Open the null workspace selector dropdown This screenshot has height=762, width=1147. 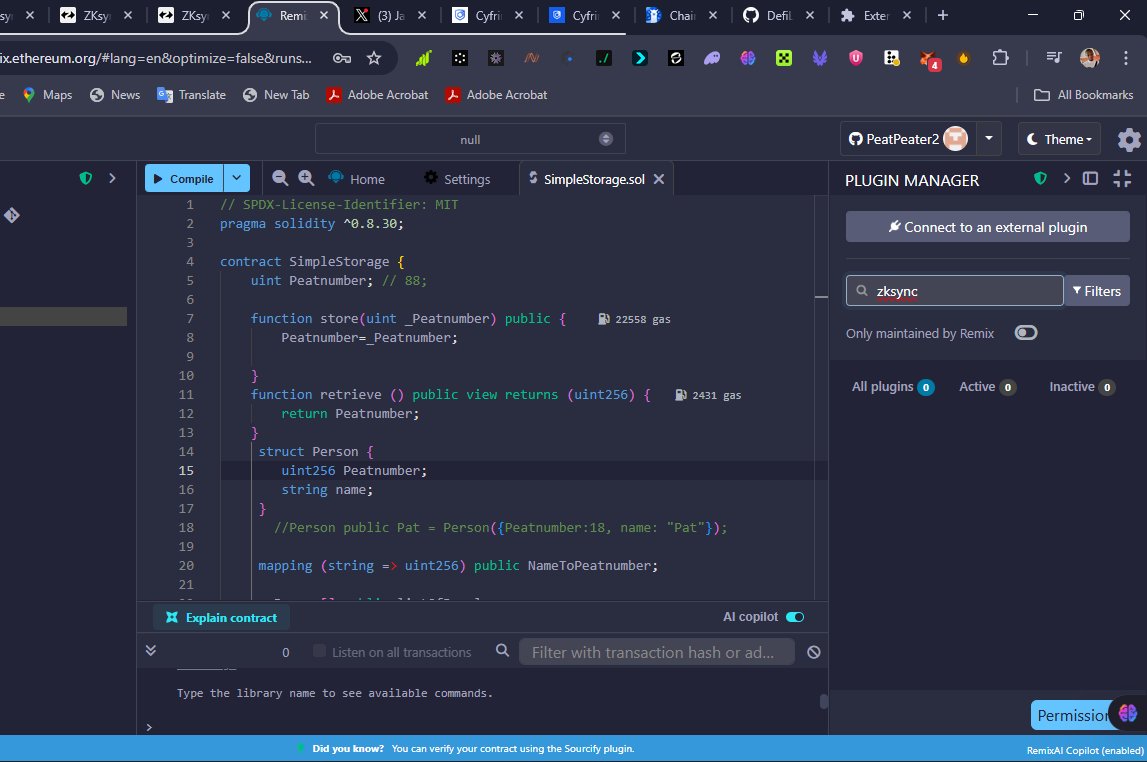click(470, 139)
